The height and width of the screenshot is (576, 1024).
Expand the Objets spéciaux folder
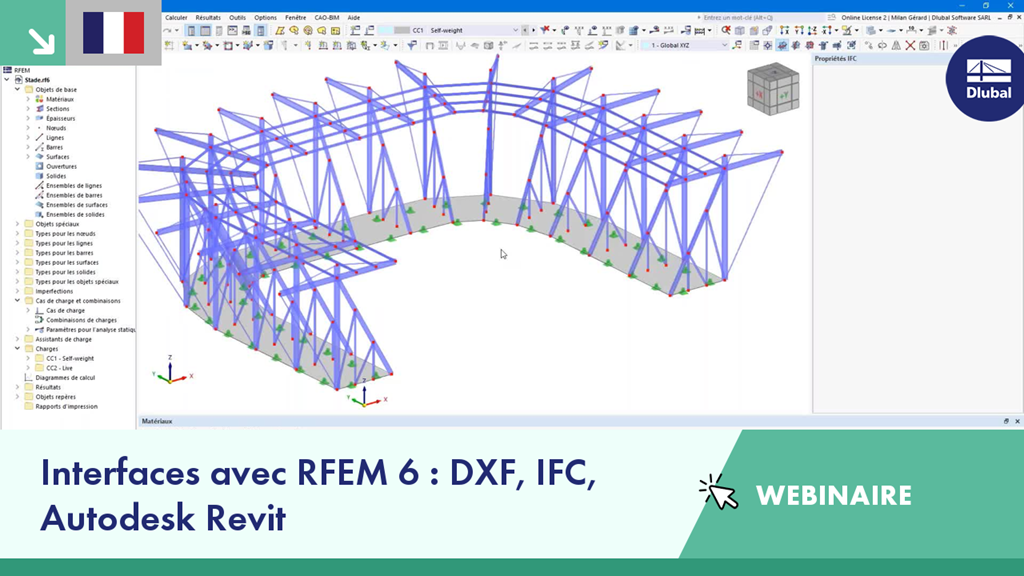click(18, 224)
